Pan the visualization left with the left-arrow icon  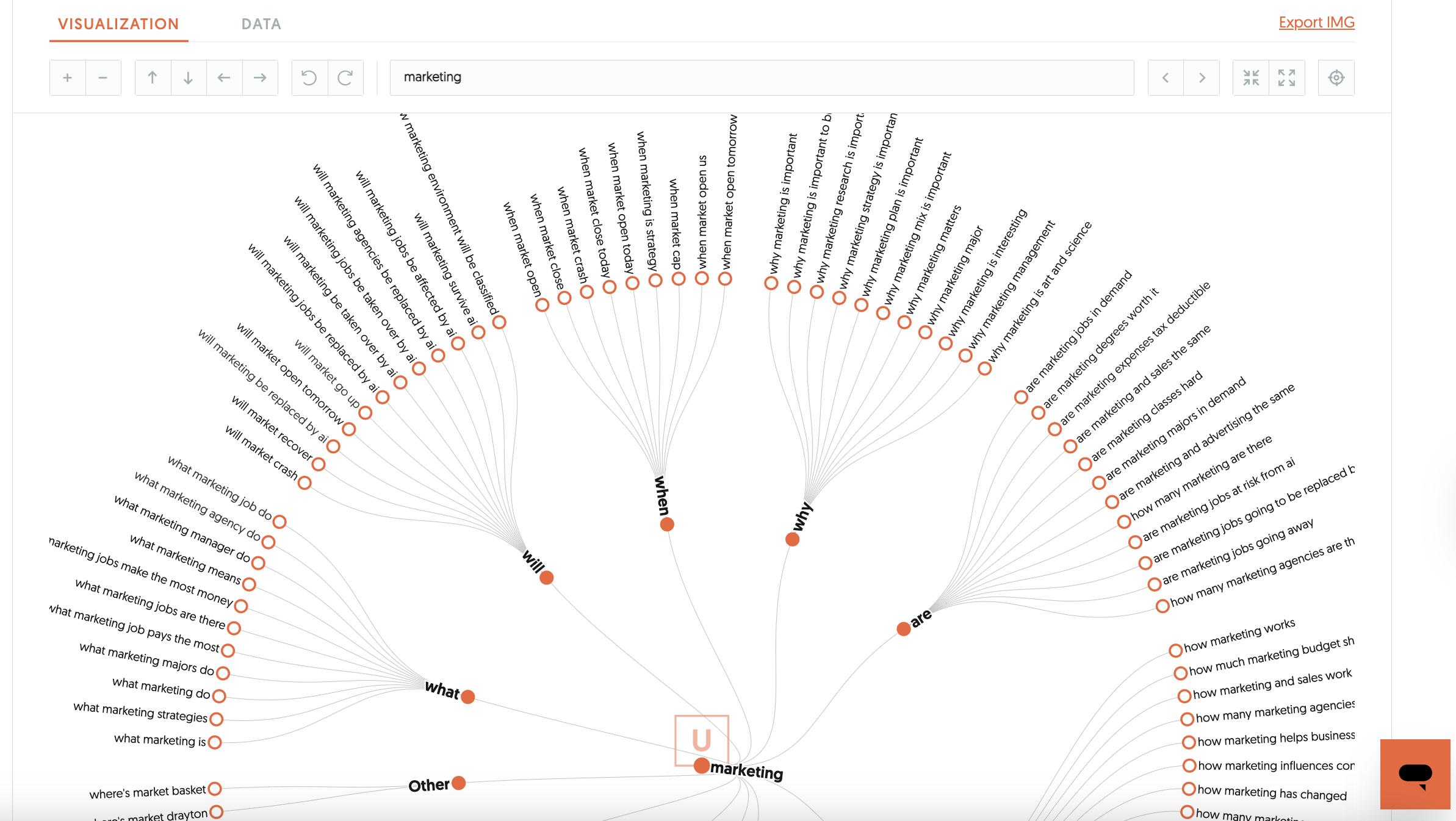pyautogui.click(x=224, y=77)
